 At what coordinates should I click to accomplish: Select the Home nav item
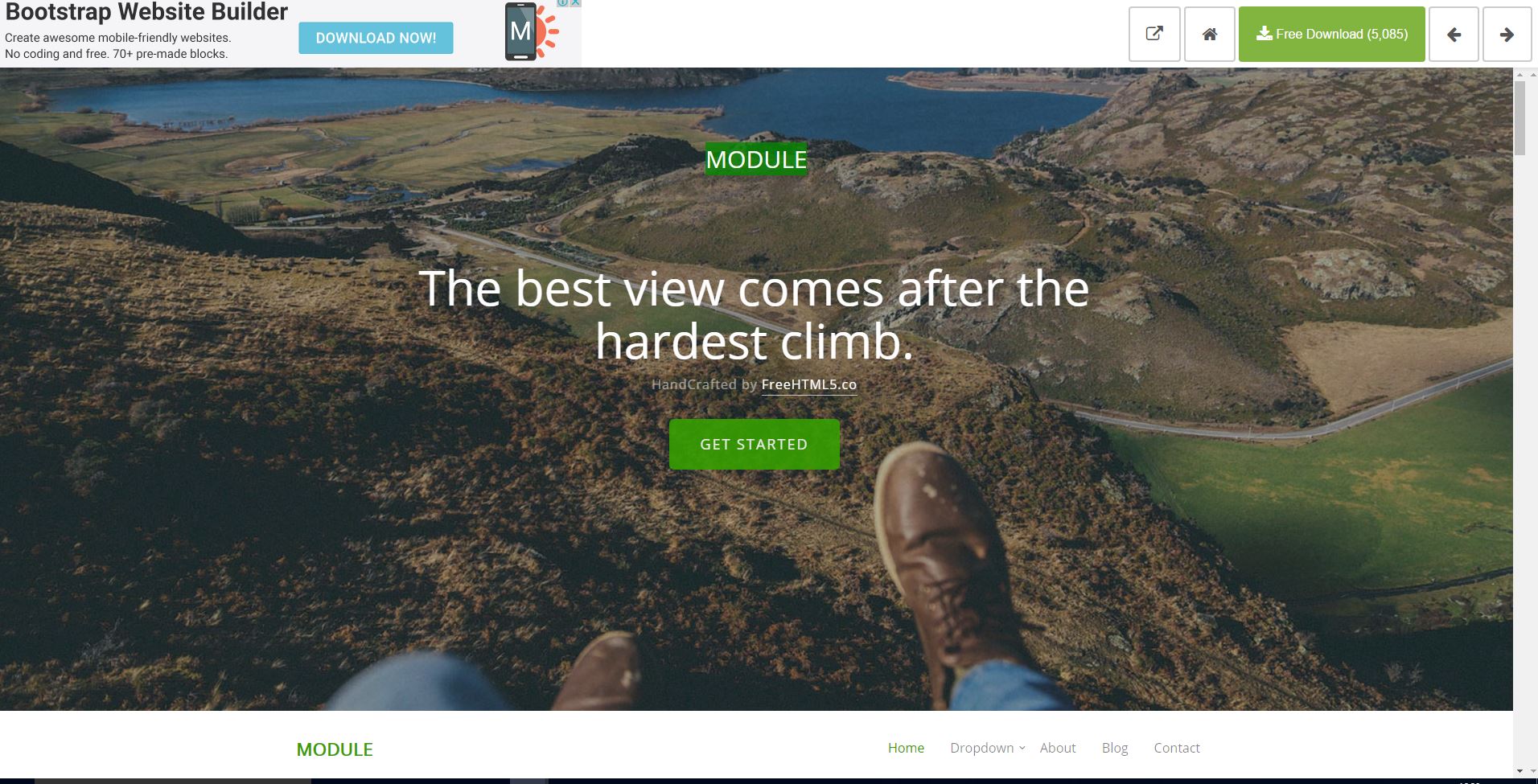[906, 748]
